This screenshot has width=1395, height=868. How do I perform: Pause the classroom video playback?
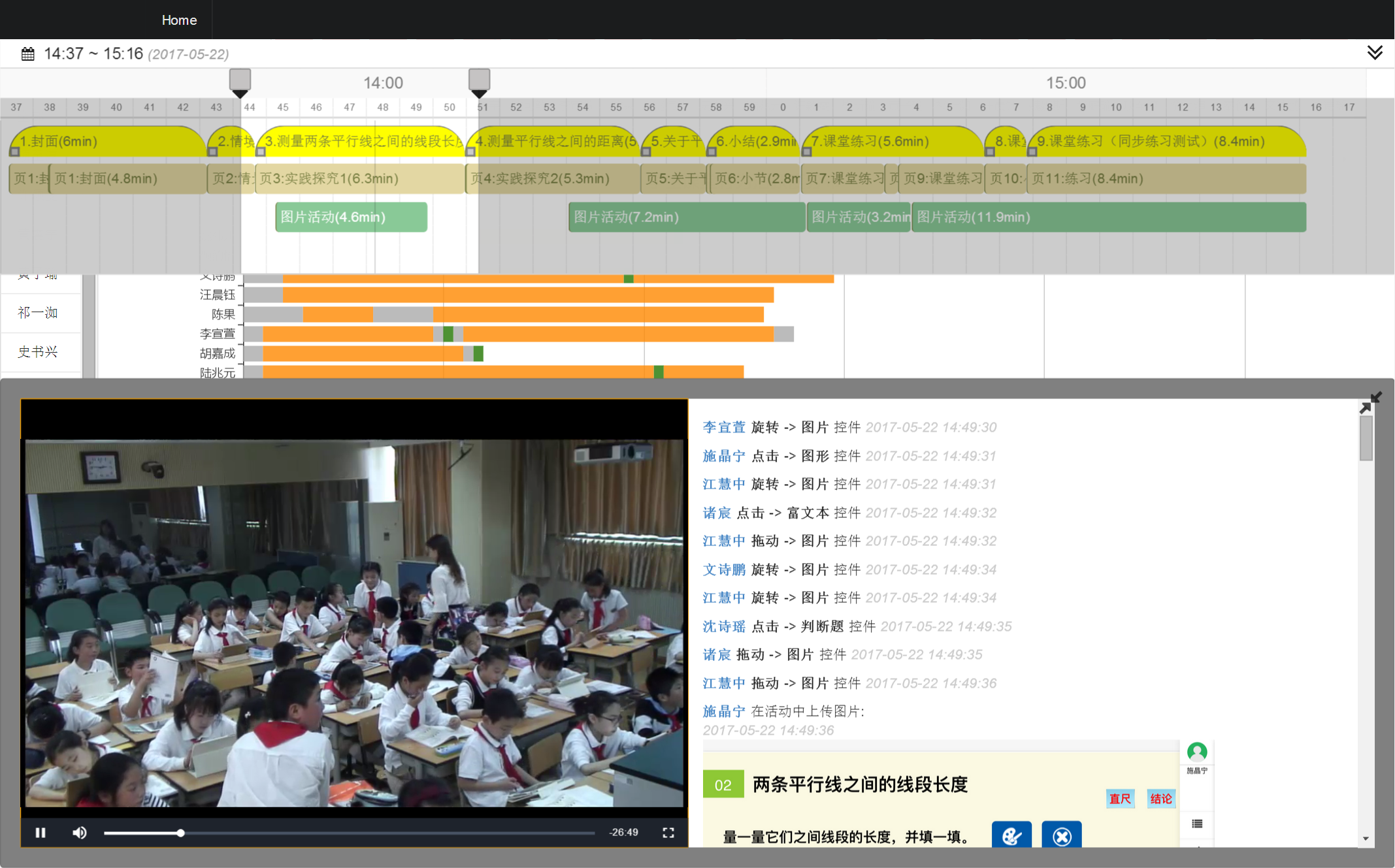tap(41, 833)
